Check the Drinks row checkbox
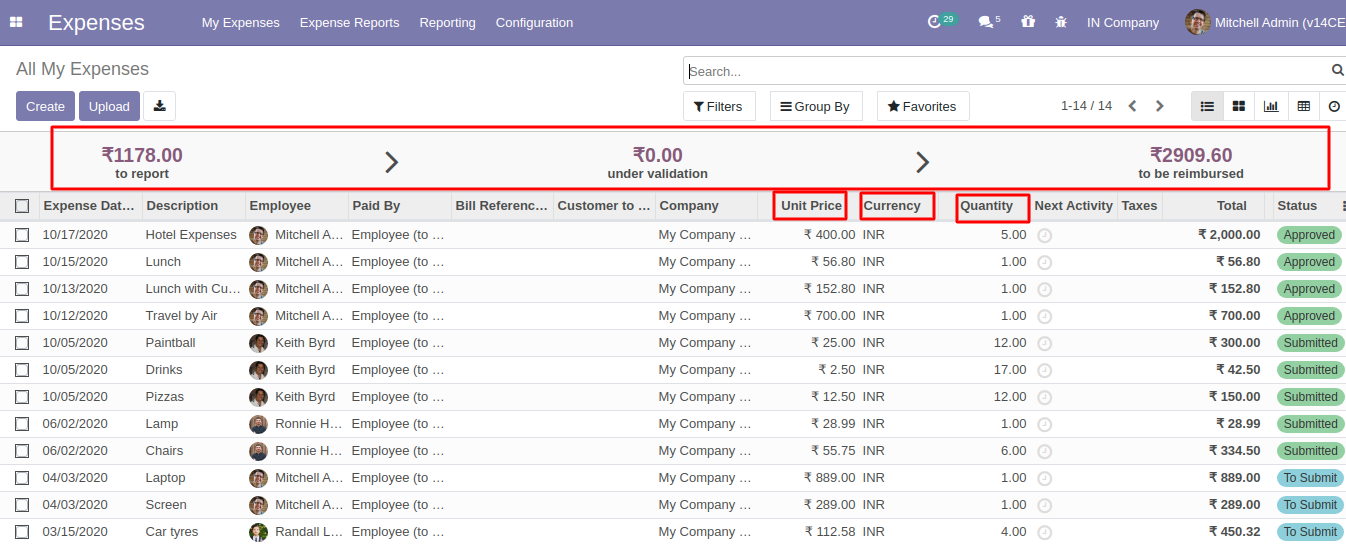The width and height of the screenshot is (1346, 544). tap(22, 370)
